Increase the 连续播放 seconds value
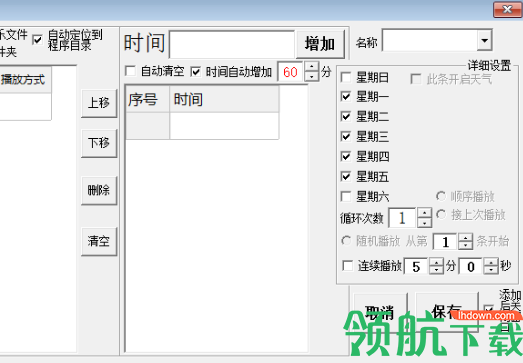The image size is (523, 363). point(491,262)
